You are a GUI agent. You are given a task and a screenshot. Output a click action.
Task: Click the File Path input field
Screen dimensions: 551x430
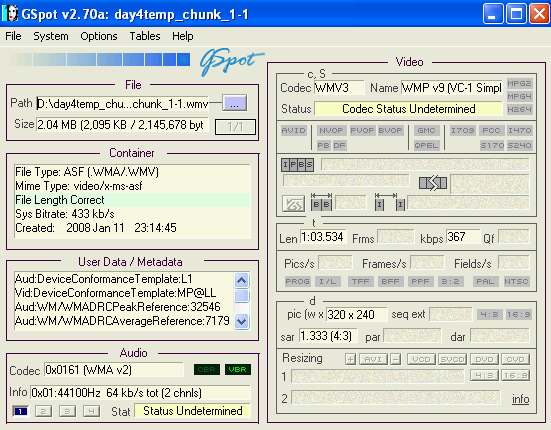click(x=123, y=104)
